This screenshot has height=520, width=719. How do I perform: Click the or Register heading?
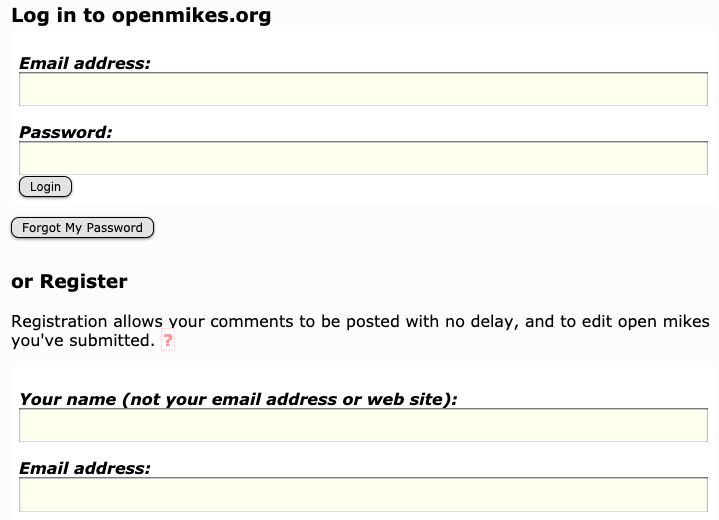(69, 281)
